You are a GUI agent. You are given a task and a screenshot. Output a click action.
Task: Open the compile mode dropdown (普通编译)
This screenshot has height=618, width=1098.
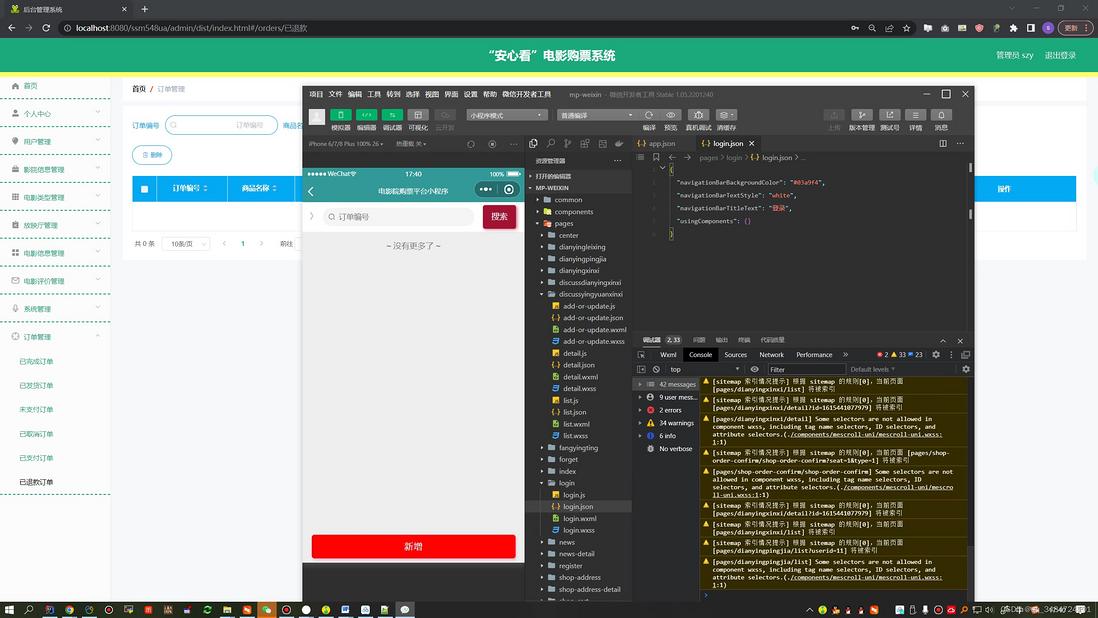click(596, 115)
